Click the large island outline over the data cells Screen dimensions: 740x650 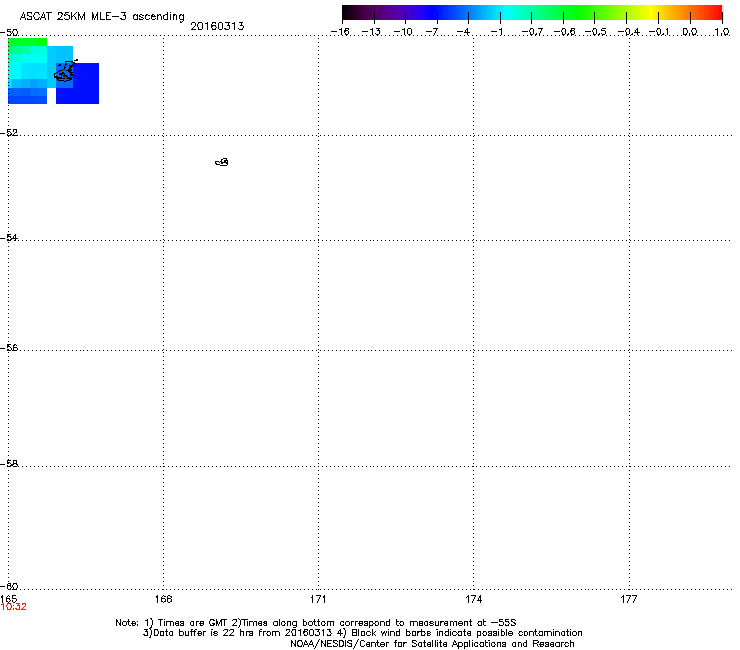point(65,71)
